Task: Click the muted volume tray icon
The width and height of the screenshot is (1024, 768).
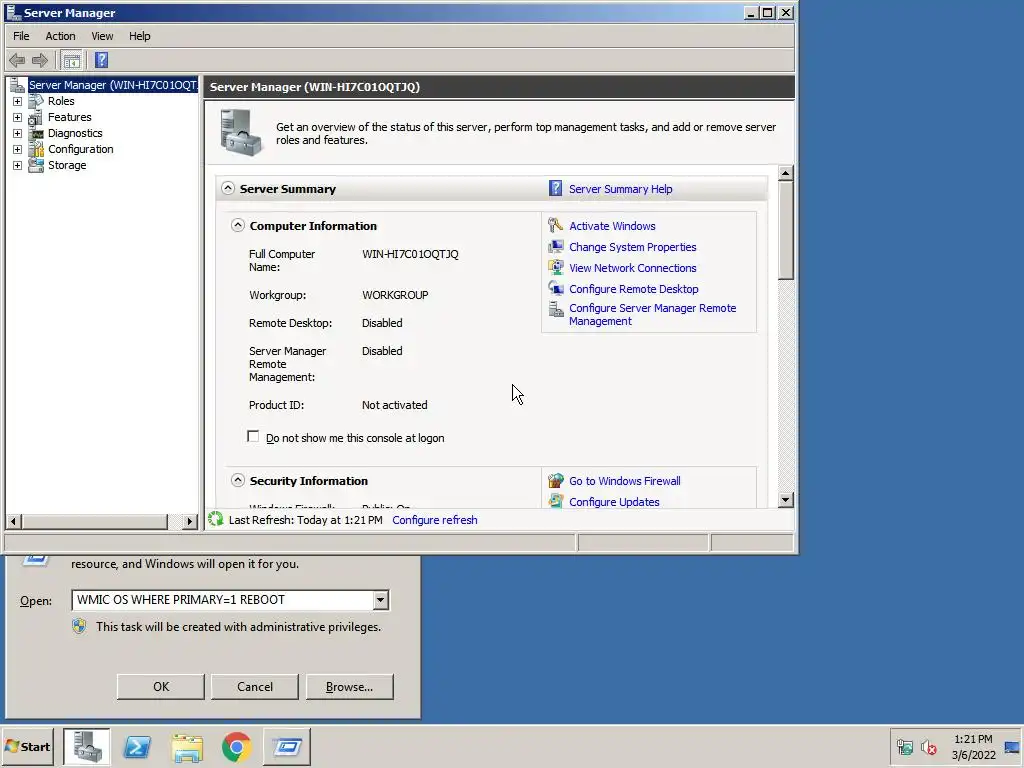Action: coord(929,746)
